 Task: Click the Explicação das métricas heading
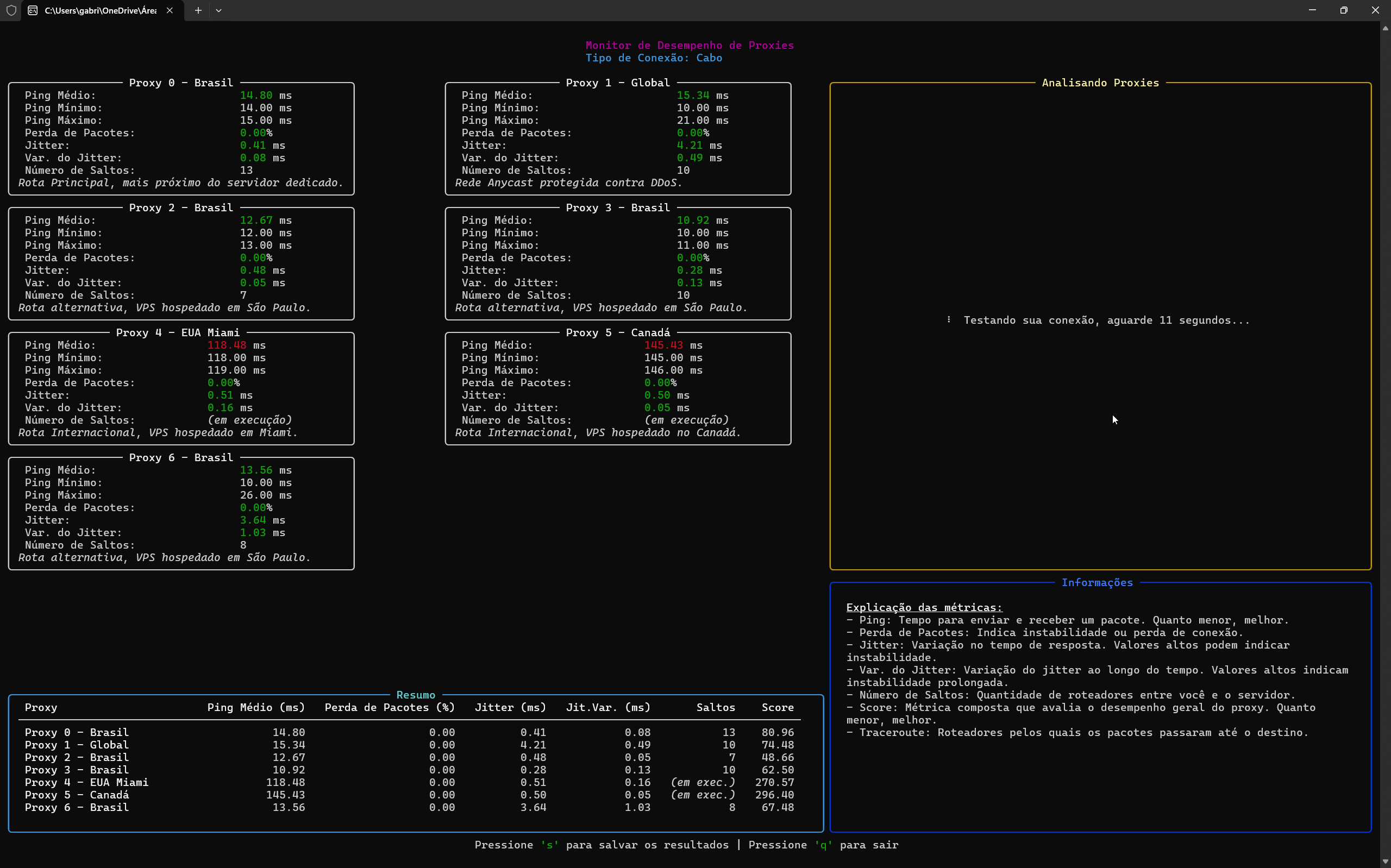click(x=924, y=608)
